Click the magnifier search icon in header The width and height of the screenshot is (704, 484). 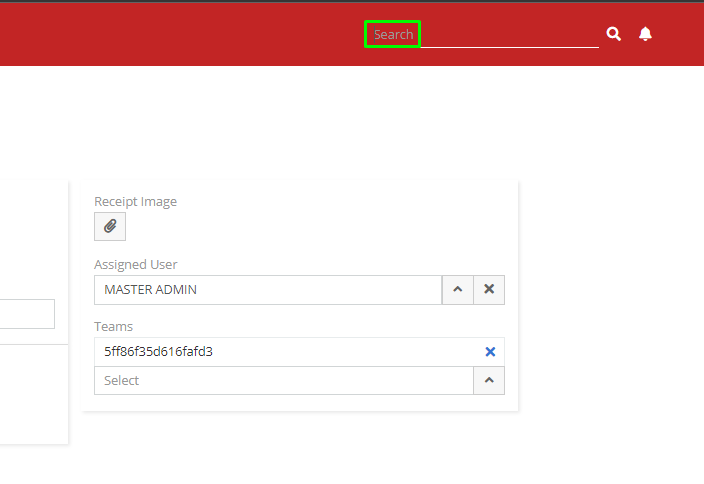(614, 34)
